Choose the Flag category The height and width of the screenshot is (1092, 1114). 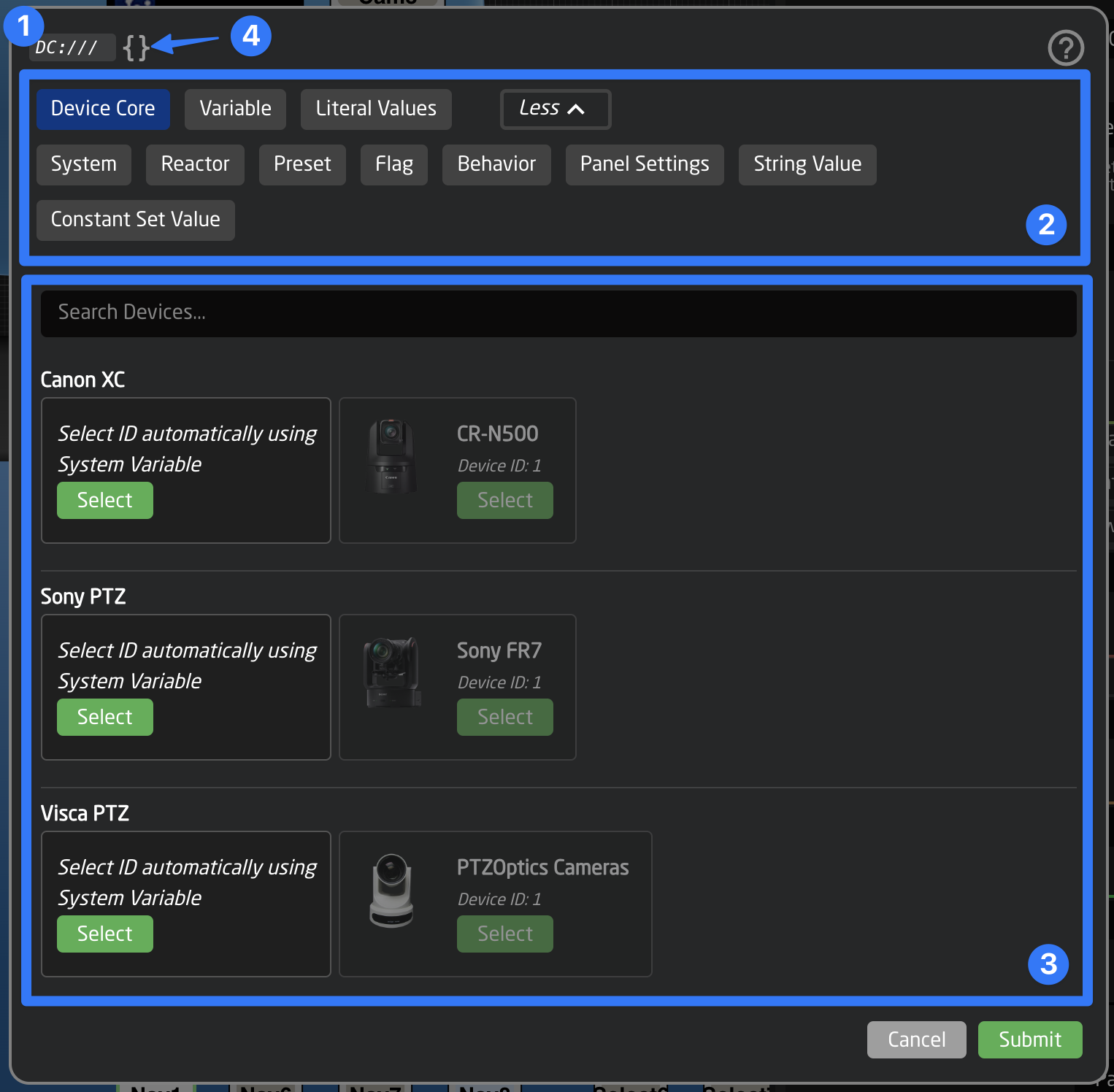coord(394,164)
